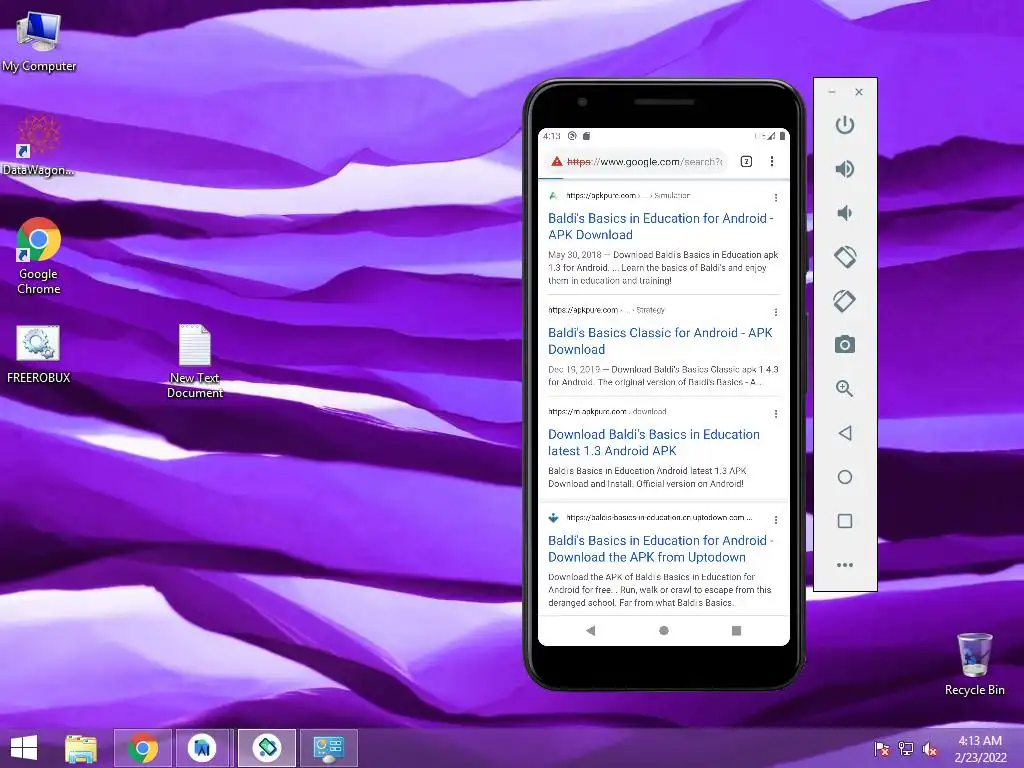This screenshot has height=768, width=1024.
Task: Rotate emulator left using upper rotate icon
Action: pos(844,257)
